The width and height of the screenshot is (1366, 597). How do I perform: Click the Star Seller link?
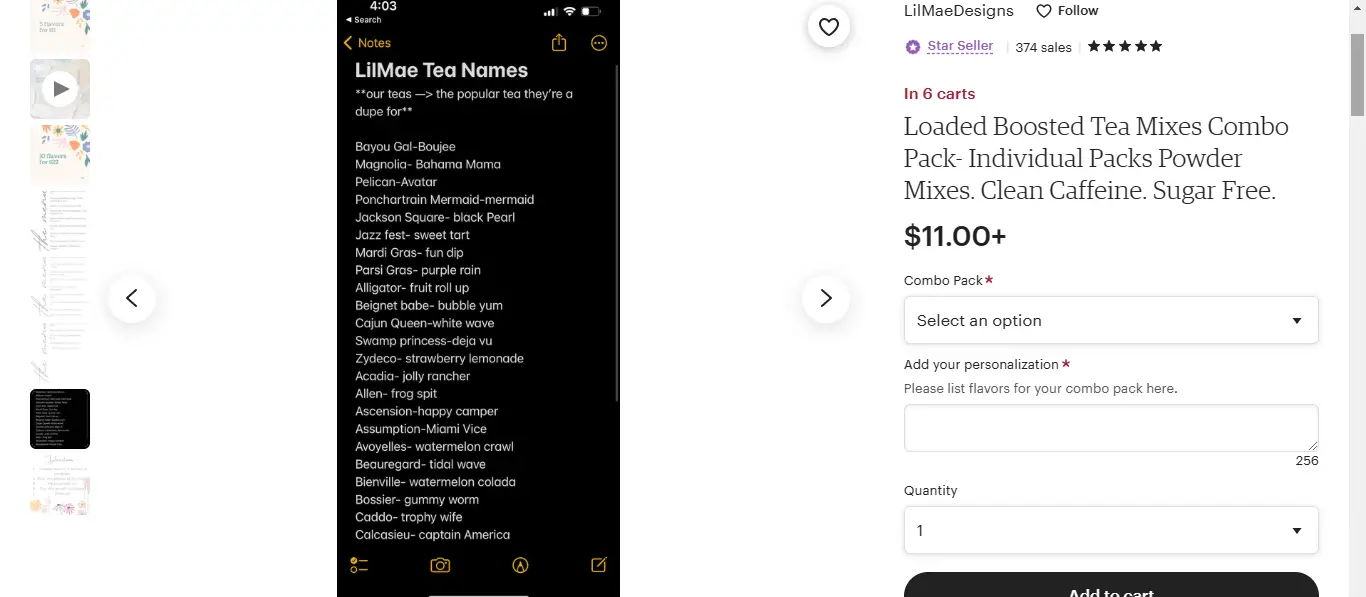pyautogui.click(x=959, y=46)
